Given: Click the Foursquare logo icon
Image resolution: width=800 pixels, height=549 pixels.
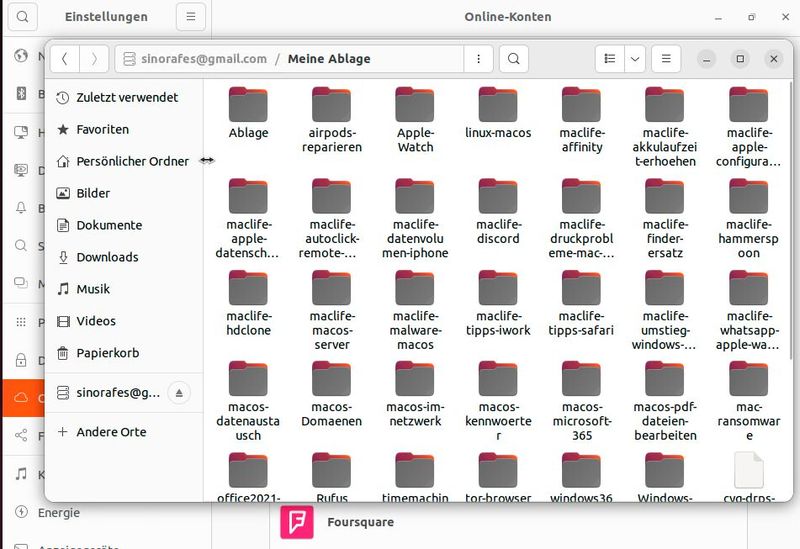Looking at the screenshot, I should coord(297,522).
